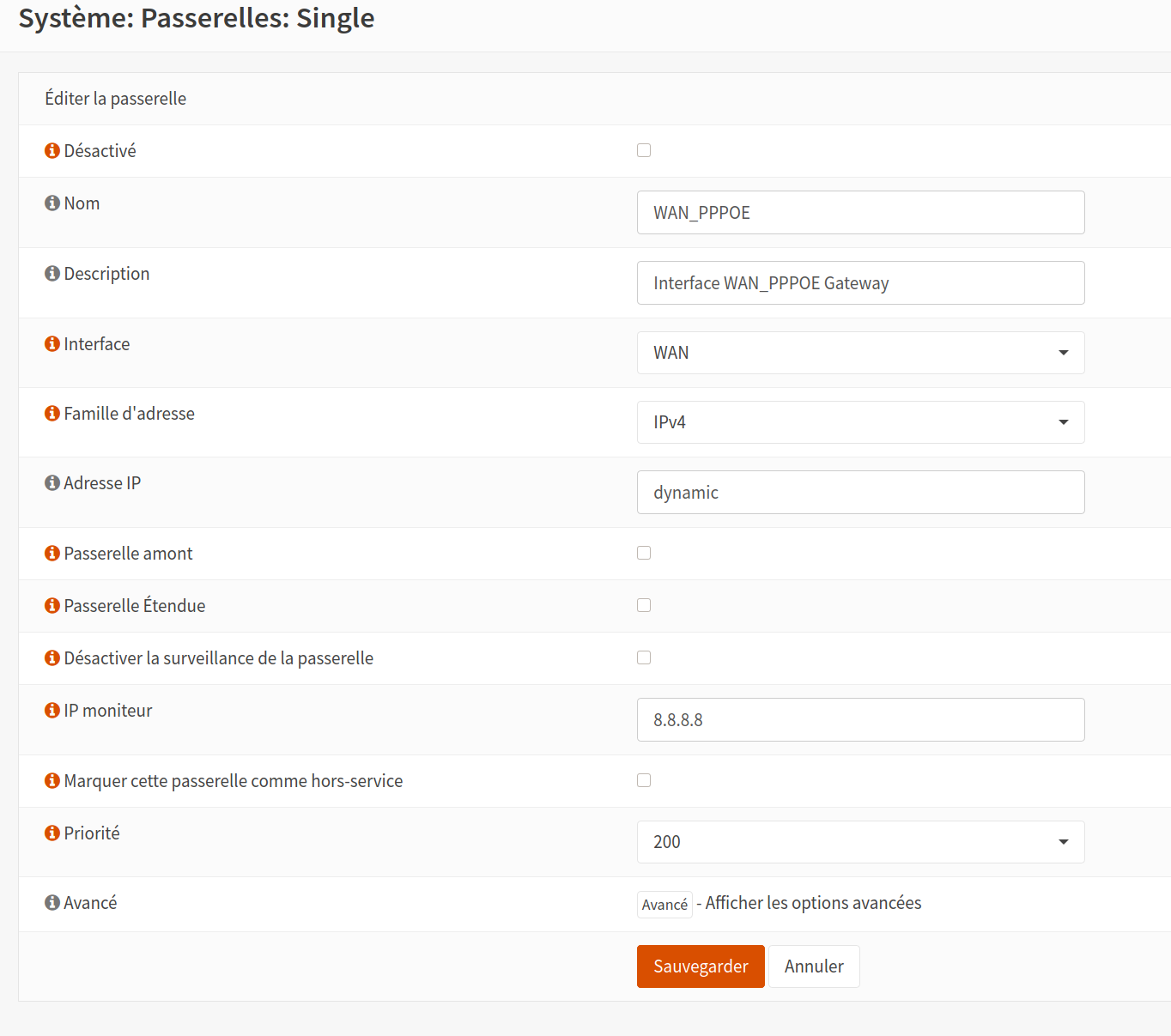Click the info icon next to IP moniteur
Image resolution: width=1171 pixels, height=1036 pixels.
(x=52, y=711)
